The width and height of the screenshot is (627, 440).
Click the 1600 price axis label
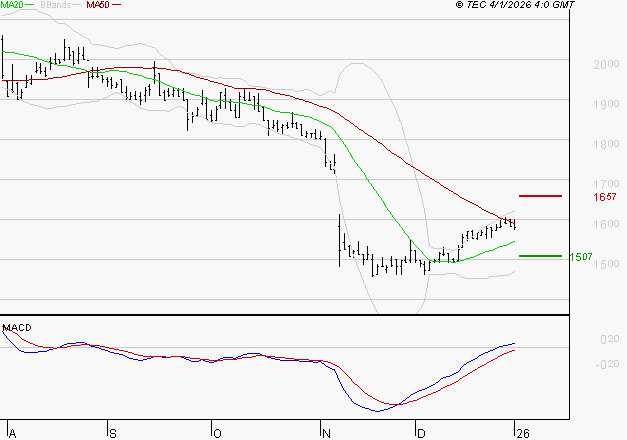[606, 224]
